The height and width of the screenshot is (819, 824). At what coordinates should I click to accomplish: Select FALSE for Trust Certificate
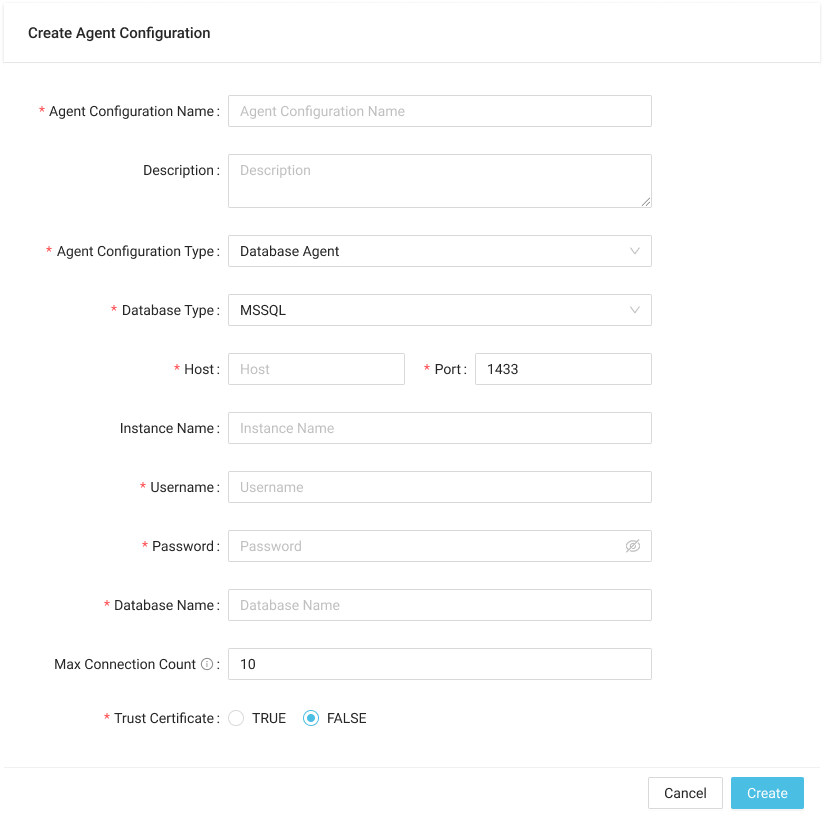pos(311,718)
